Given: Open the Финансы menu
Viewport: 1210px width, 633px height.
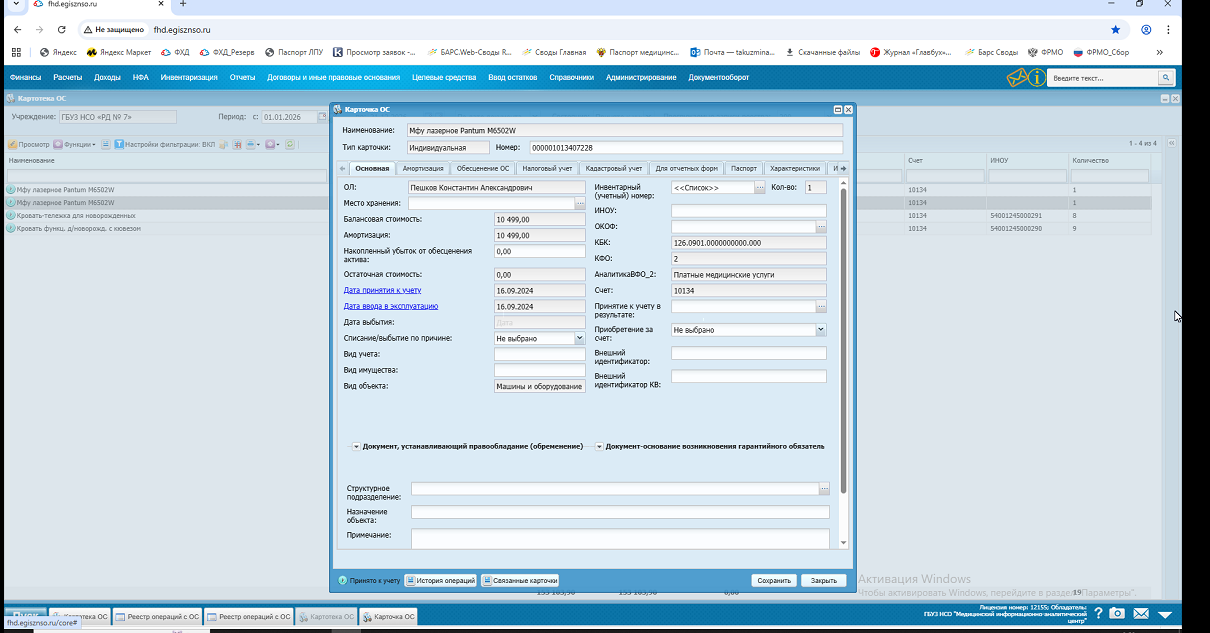Looking at the screenshot, I should (x=26, y=77).
